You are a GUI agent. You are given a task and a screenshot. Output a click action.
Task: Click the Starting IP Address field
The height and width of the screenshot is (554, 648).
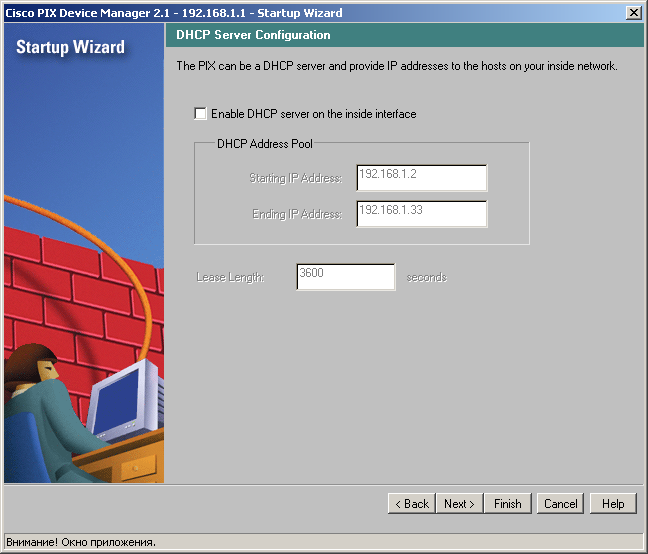point(422,178)
